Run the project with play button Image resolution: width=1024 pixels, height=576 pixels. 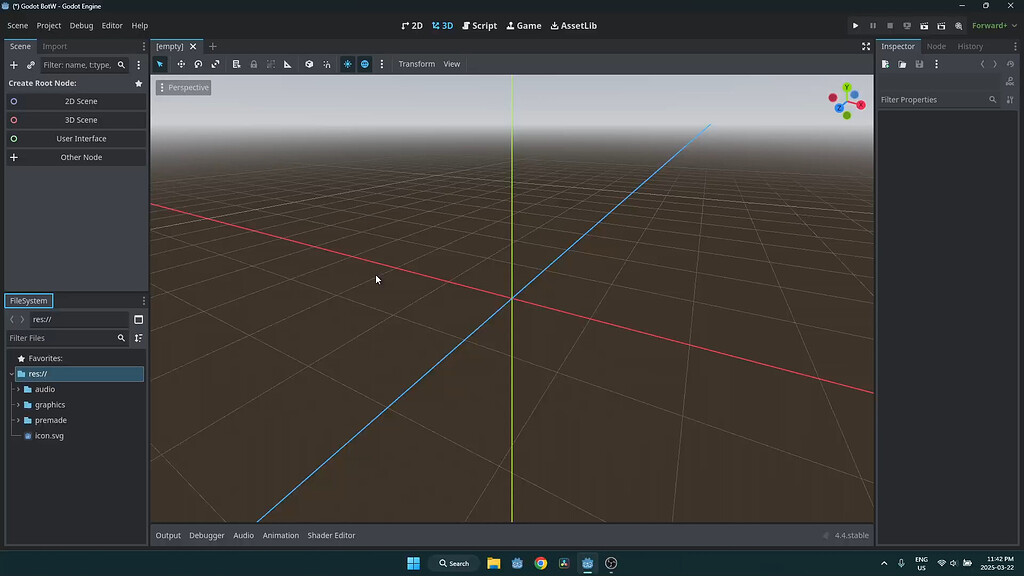coord(856,25)
